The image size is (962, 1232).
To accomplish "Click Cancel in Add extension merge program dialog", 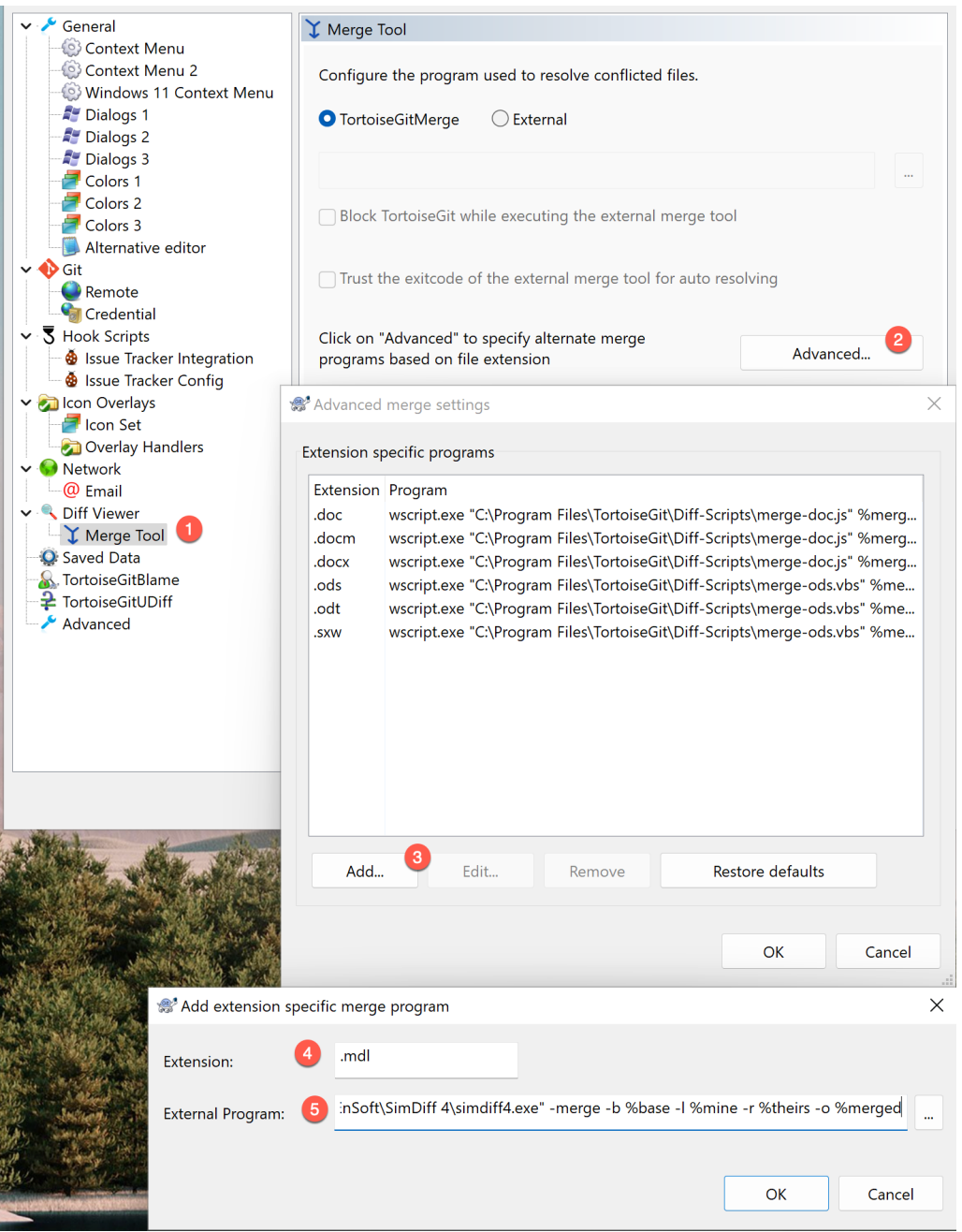I will [x=891, y=1194].
